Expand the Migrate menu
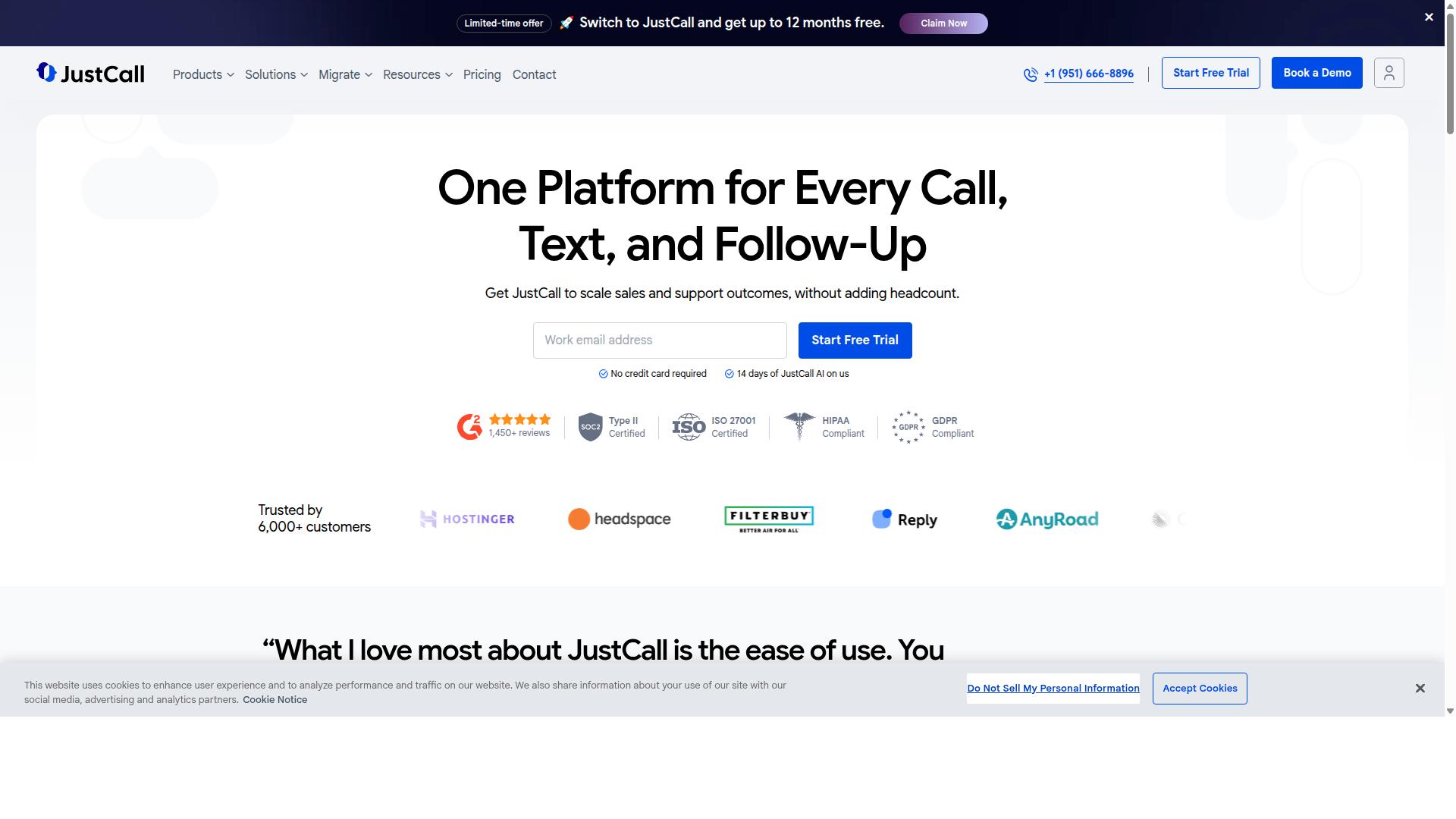 click(345, 74)
